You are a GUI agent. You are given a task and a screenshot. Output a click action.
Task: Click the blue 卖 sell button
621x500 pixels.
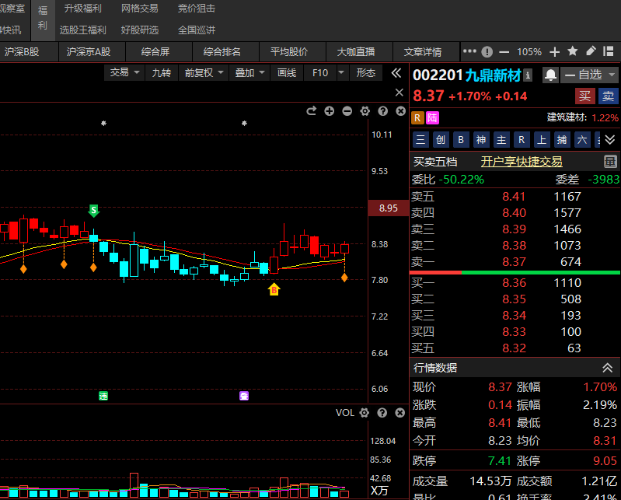coord(608,96)
